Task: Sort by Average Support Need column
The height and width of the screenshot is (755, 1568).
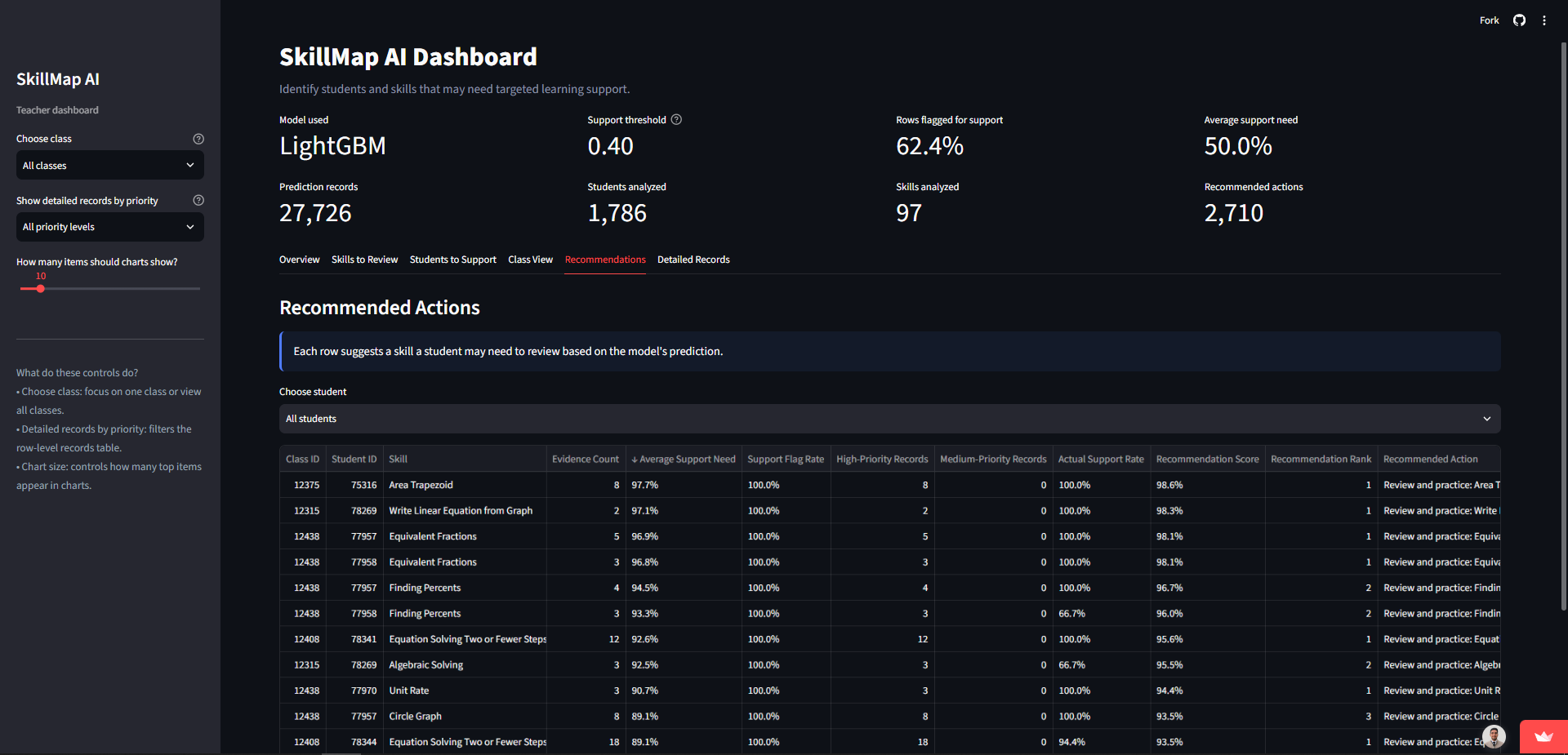Action: (684, 459)
